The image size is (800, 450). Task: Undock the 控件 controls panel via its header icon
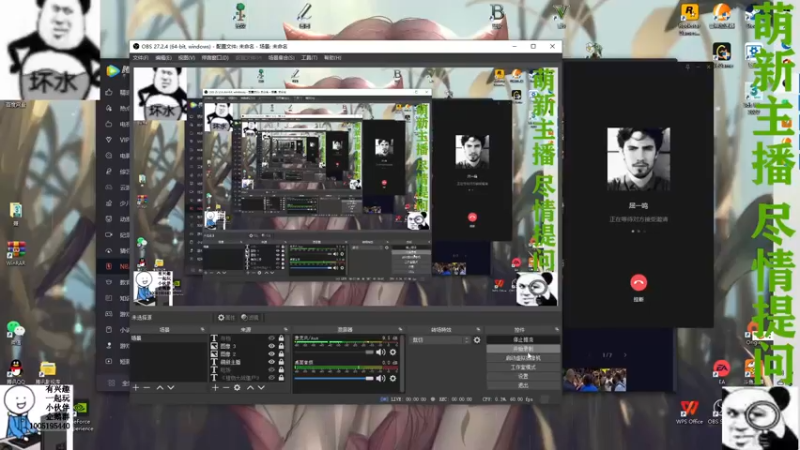pos(557,330)
